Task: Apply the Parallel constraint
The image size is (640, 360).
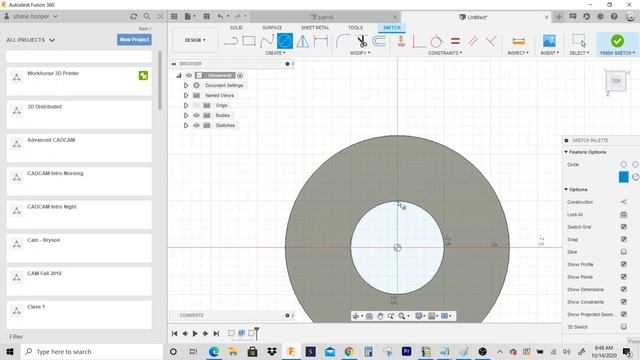Action: (x=473, y=41)
